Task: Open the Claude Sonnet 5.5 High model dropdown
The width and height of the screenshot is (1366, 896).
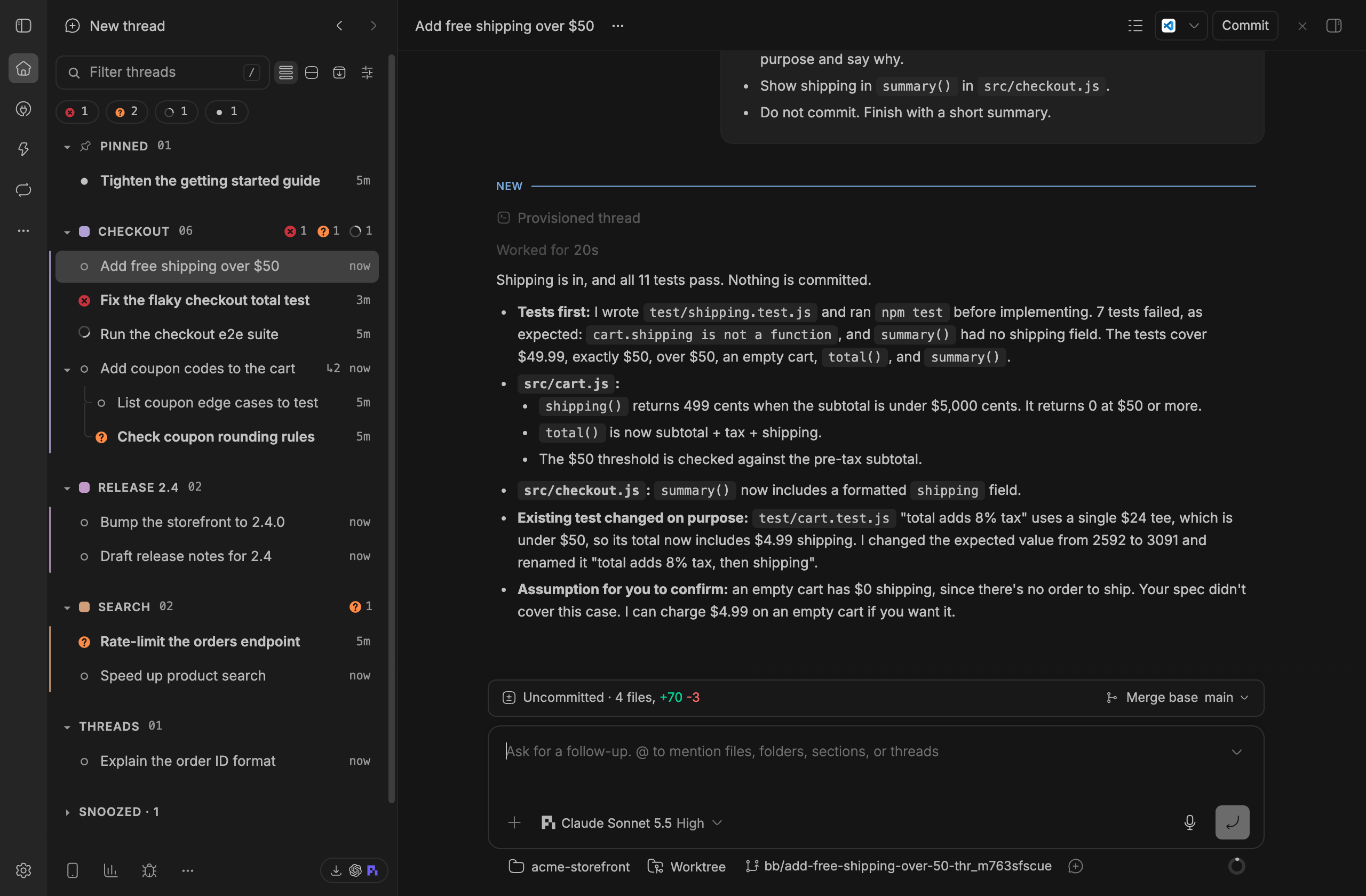Action: tap(631, 822)
